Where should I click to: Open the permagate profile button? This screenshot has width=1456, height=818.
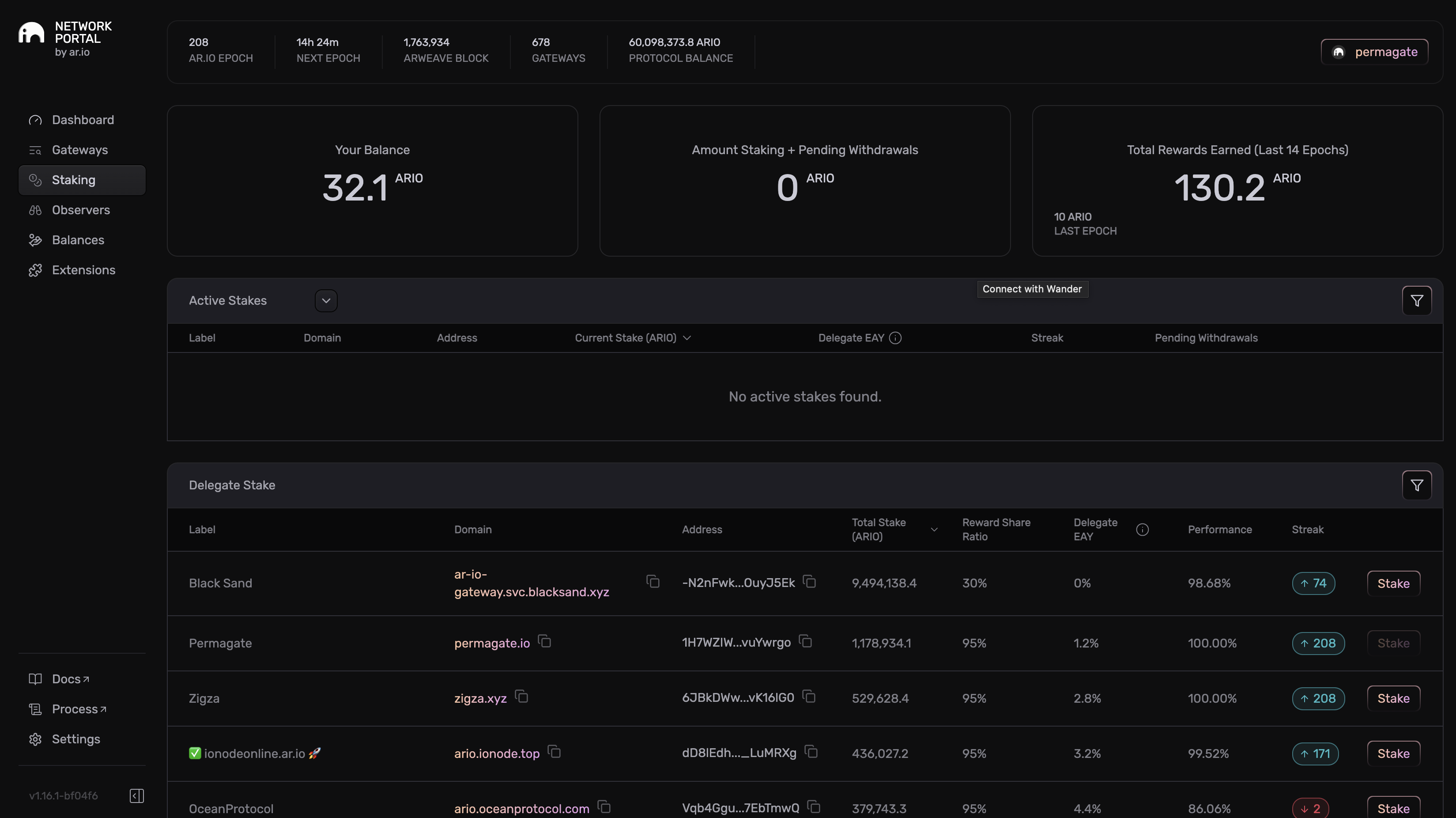pos(1374,52)
